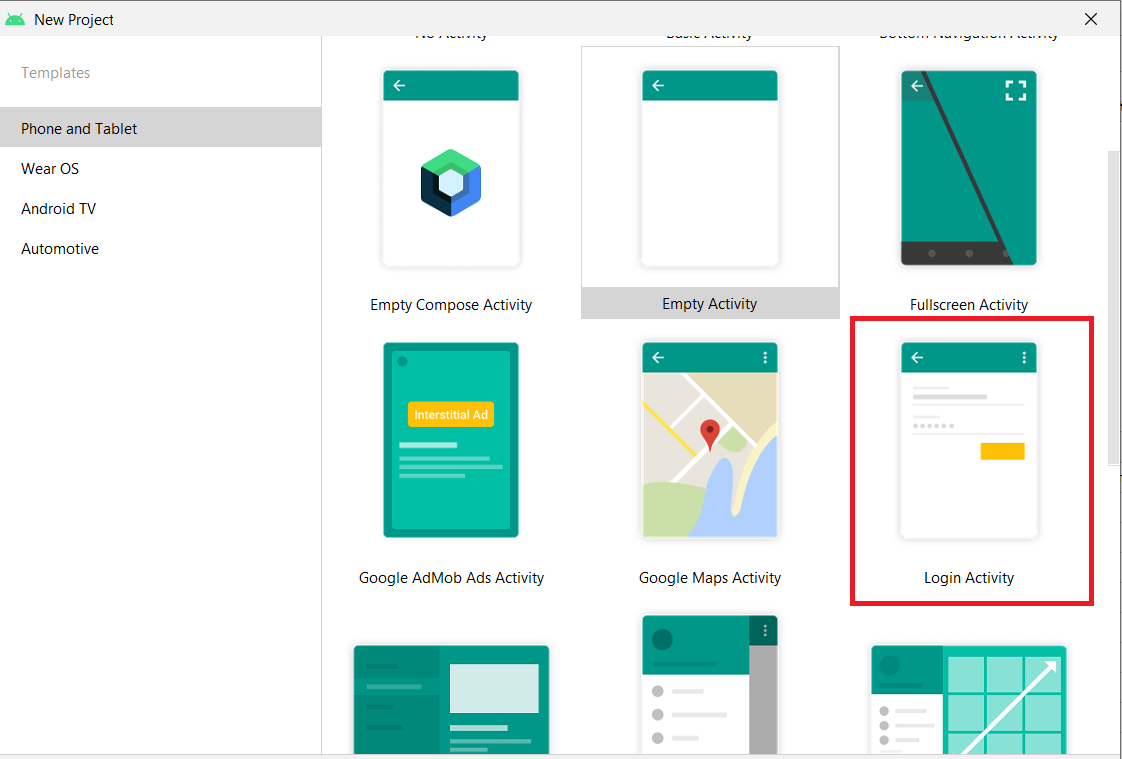Viewport: 1122px width, 759px height.
Task: Click the red map pin in the Google Maps Activity preview
Action: [709, 434]
